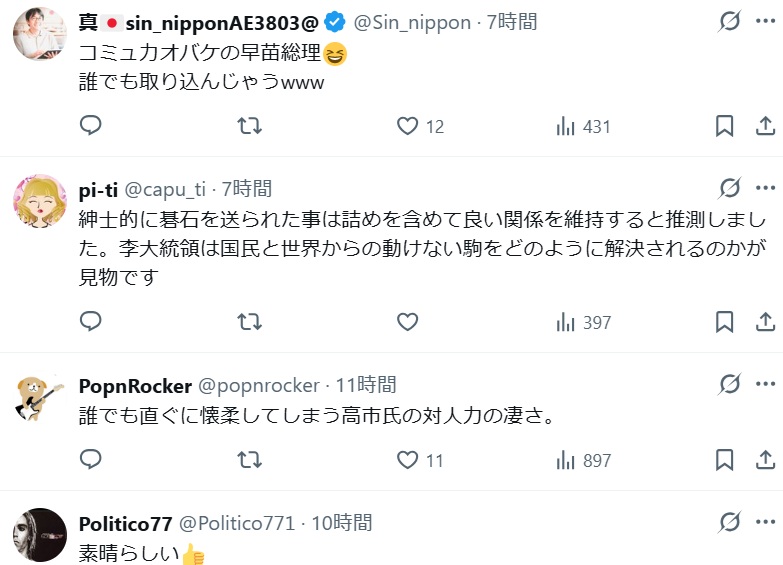Share pi-ti's tweet
The height and width of the screenshot is (565, 783).
pyautogui.click(x=765, y=322)
